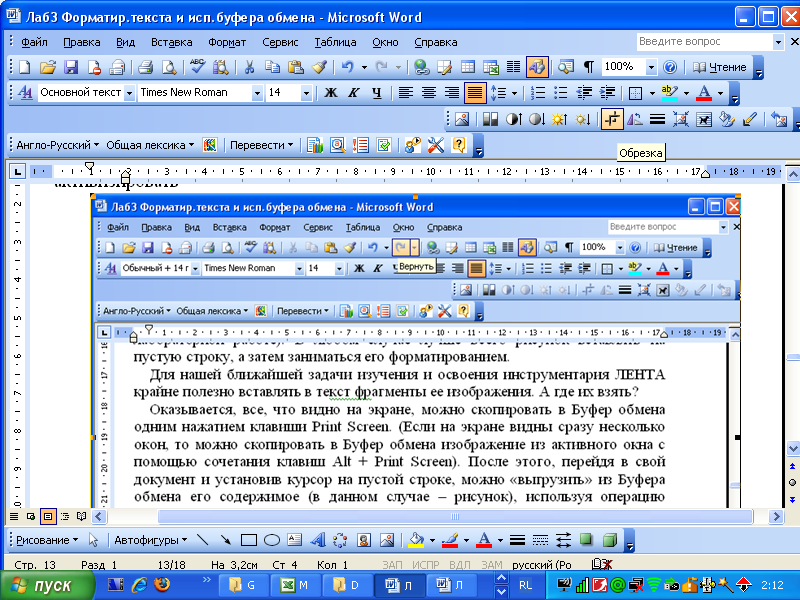Viewport: 800px width, 600px height.
Task: Launch Firefox from the quick launch bar
Action: coord(162,584)
